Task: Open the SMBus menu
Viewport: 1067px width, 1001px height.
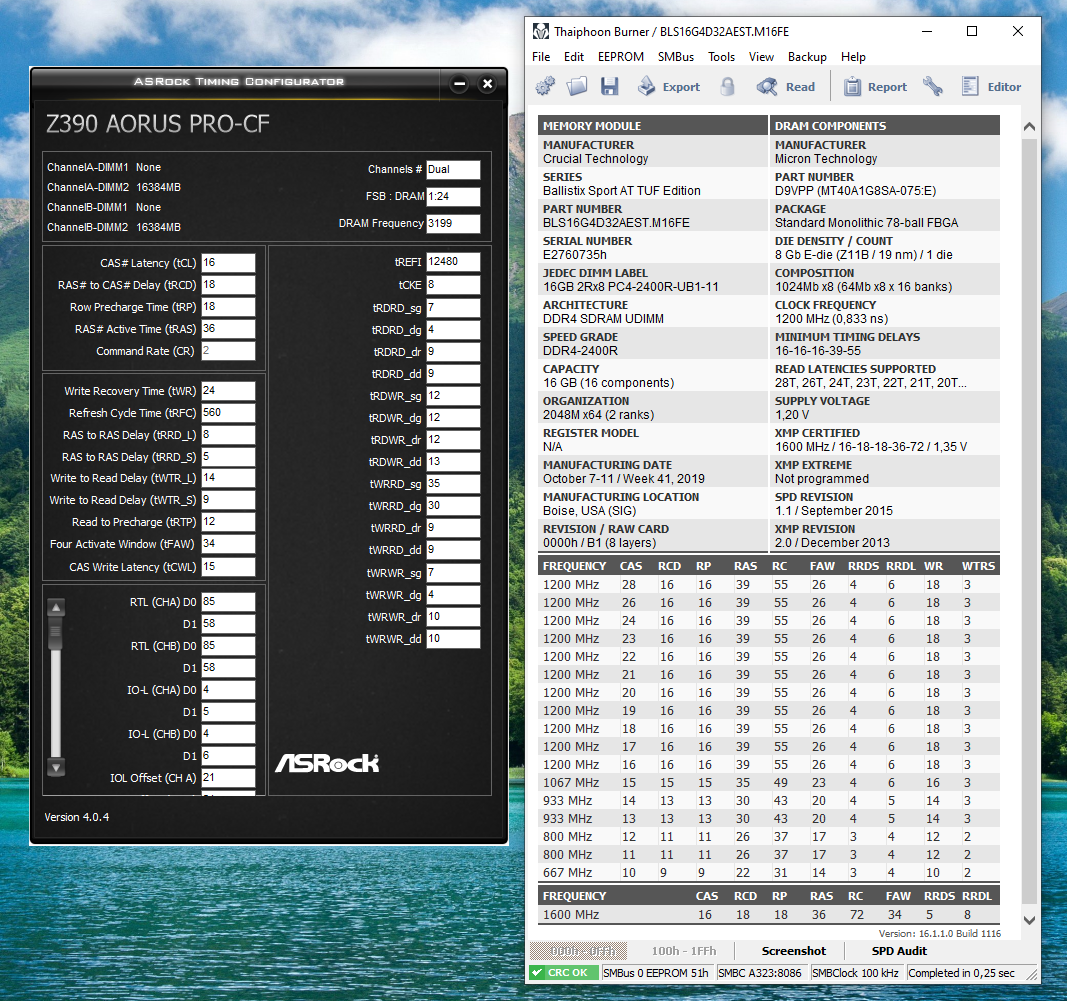Action: [679, 57]
